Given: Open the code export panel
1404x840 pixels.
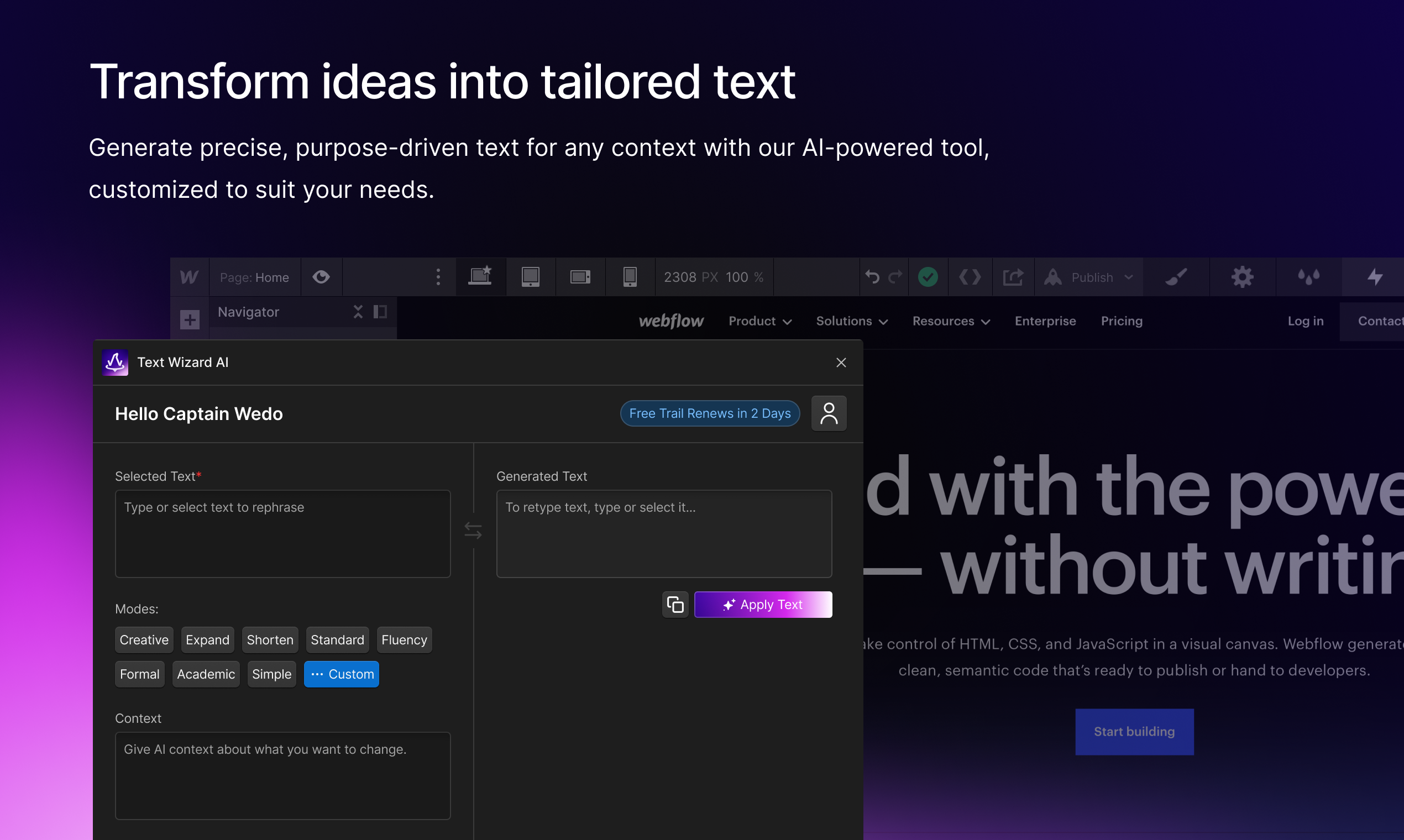Looking at the screenshot, I should 970,277.
